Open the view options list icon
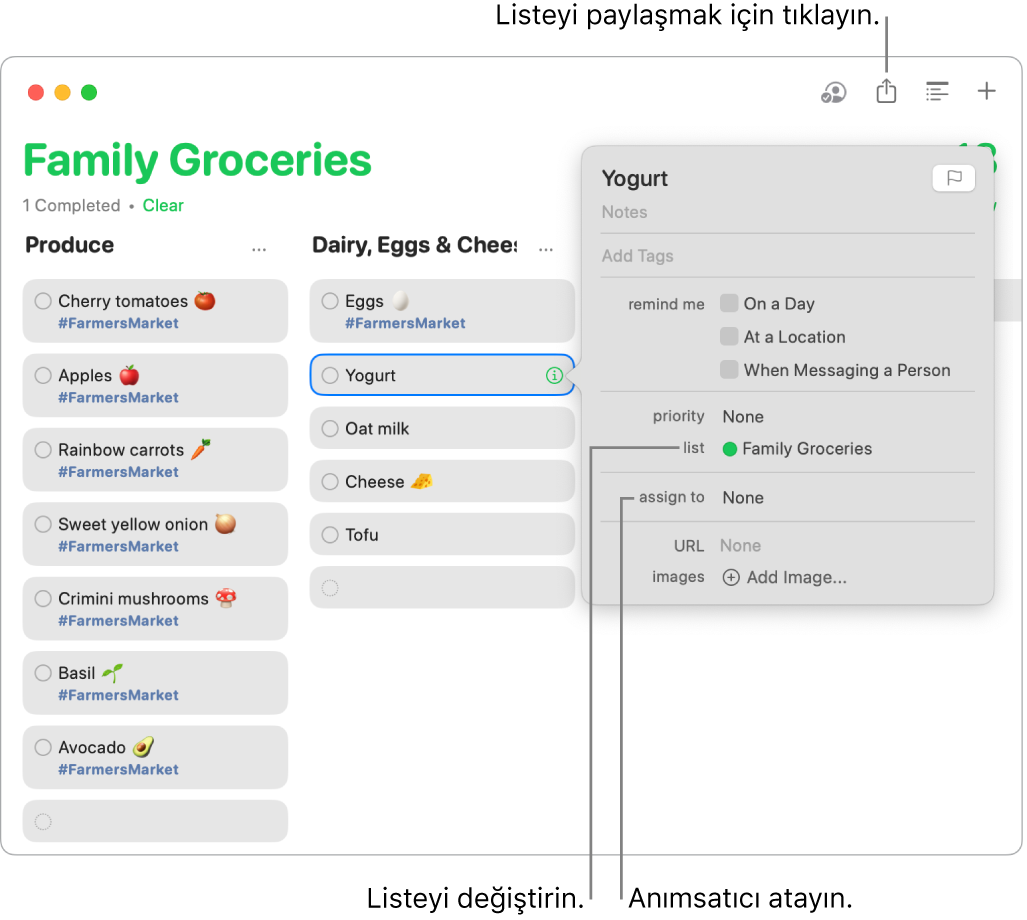The image size is (1027, 920). coord(937,92)
